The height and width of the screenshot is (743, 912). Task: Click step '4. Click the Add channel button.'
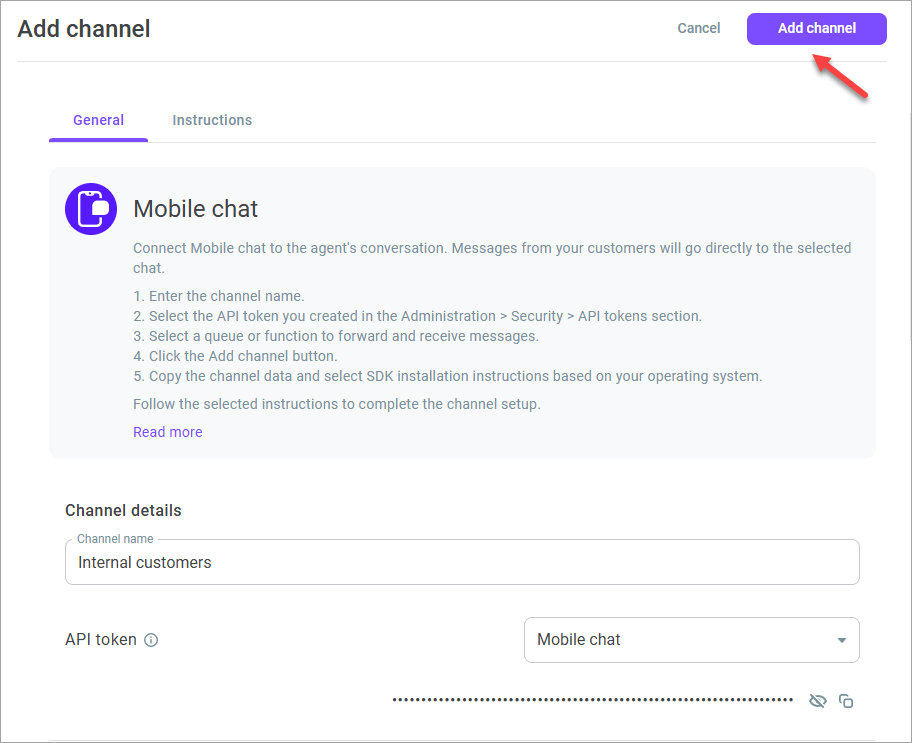236,355
